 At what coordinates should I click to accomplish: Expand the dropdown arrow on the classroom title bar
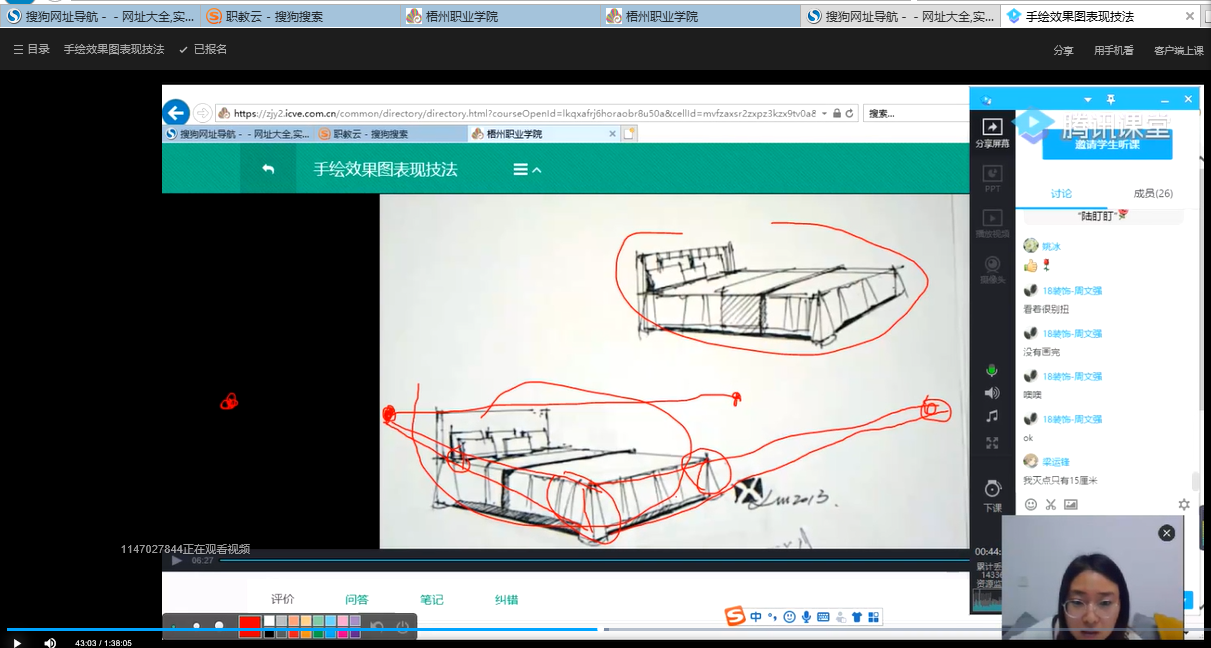point(1088,99)
